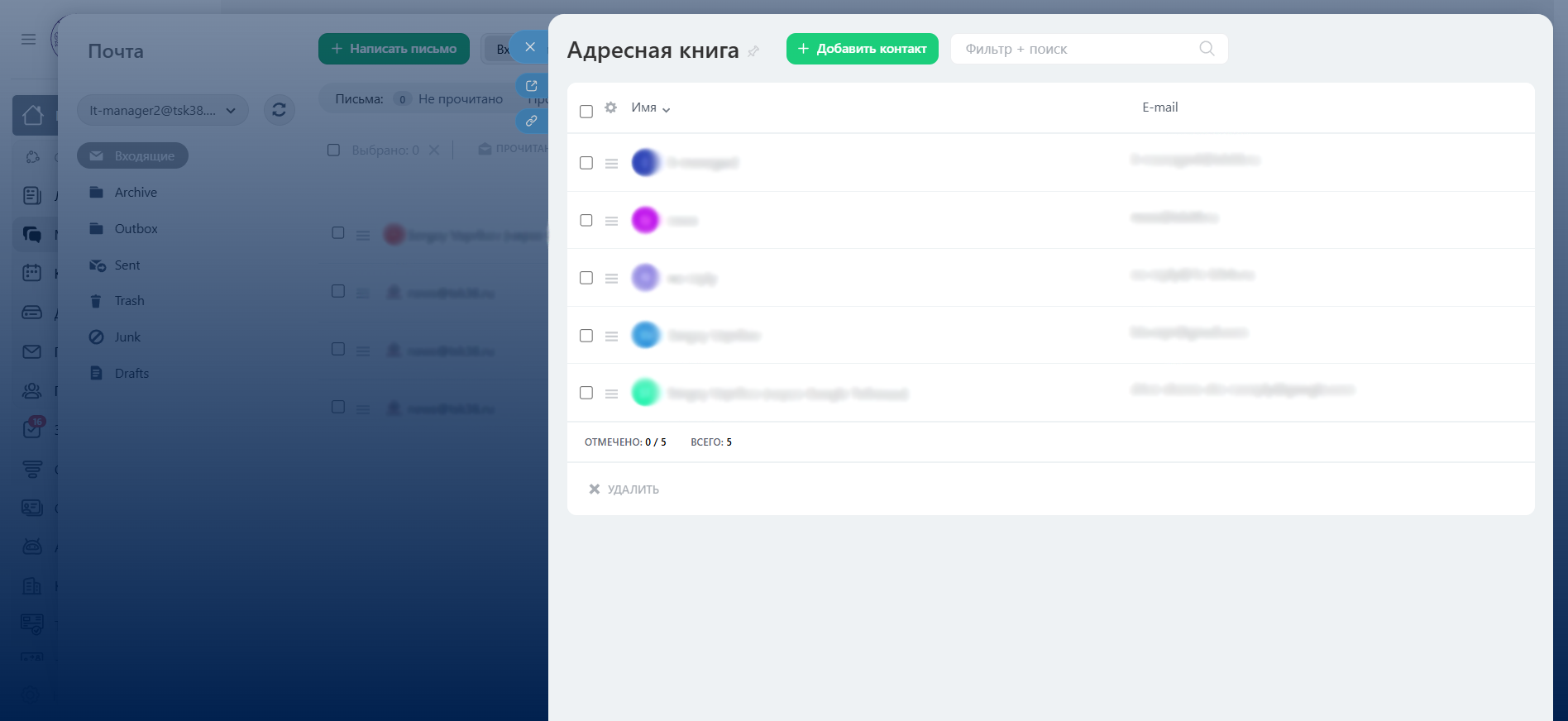Click the Добавить контакт button
This screenshot has height=721, width=1568.
(862, 49)
